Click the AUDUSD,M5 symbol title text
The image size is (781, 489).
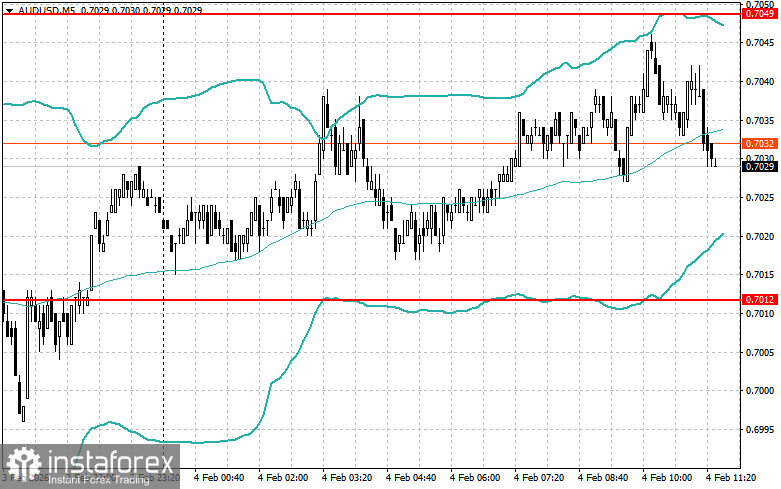43,10
